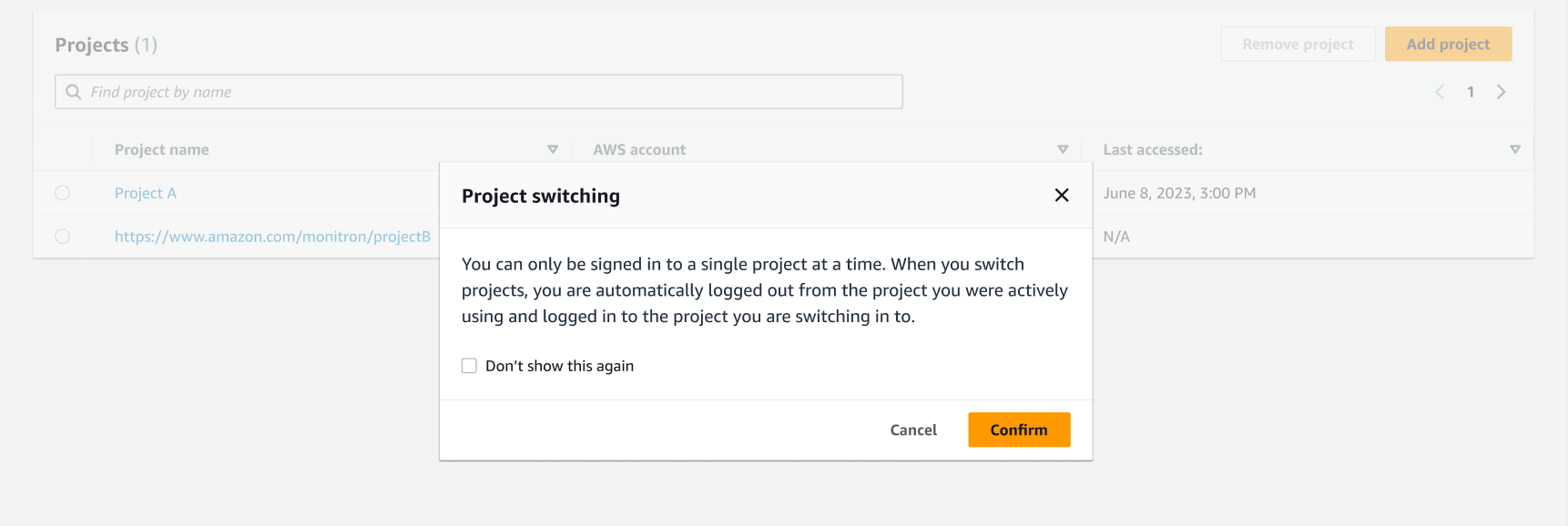Click the search magnifier icon
1568x526 pixels.
tap(73, 91)
